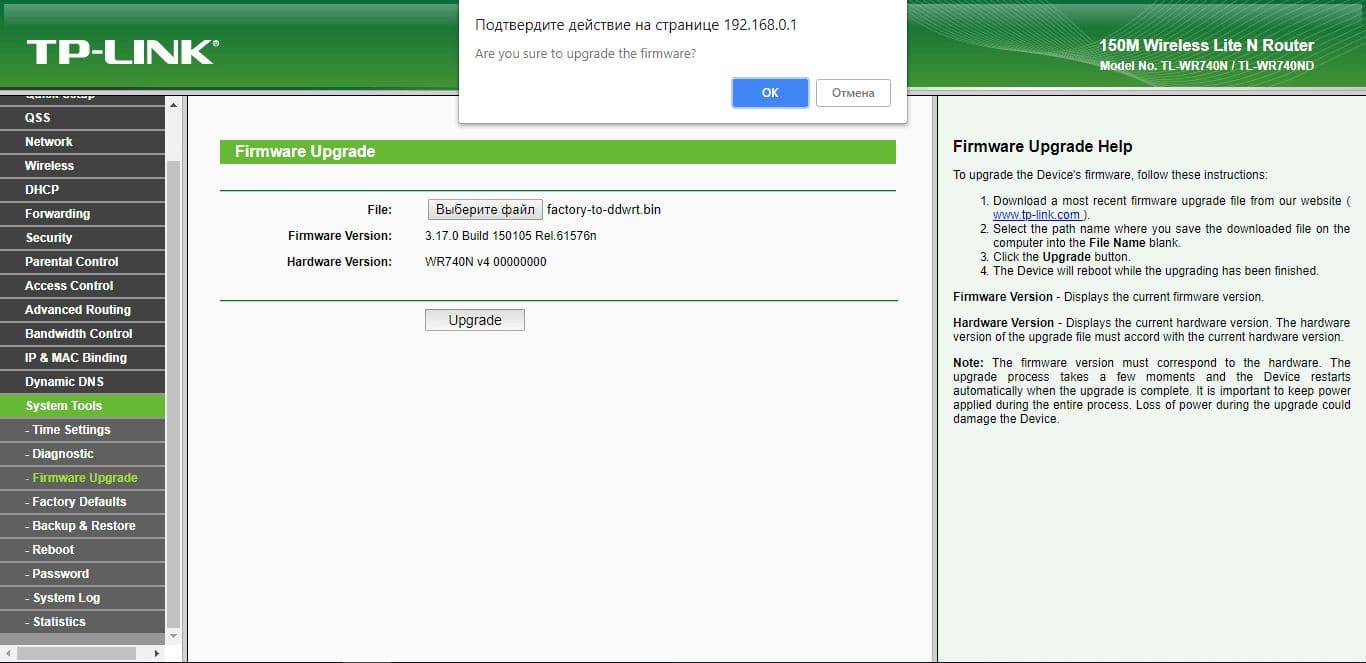The width and height of the screenshot is (1366, 663).
Task: Click the Upgrade button
Action: click(x=474, y=320)
